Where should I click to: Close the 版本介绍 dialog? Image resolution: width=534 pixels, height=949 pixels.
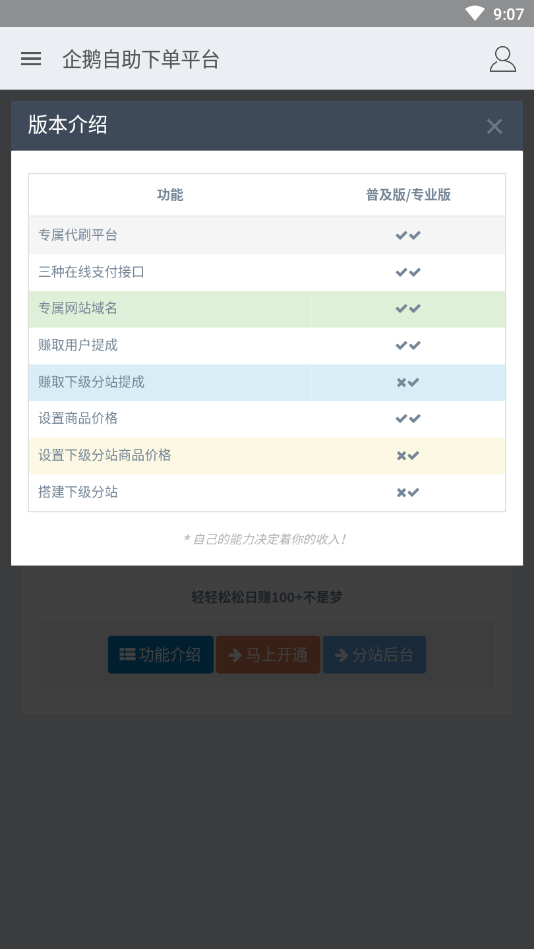[494, 126]
